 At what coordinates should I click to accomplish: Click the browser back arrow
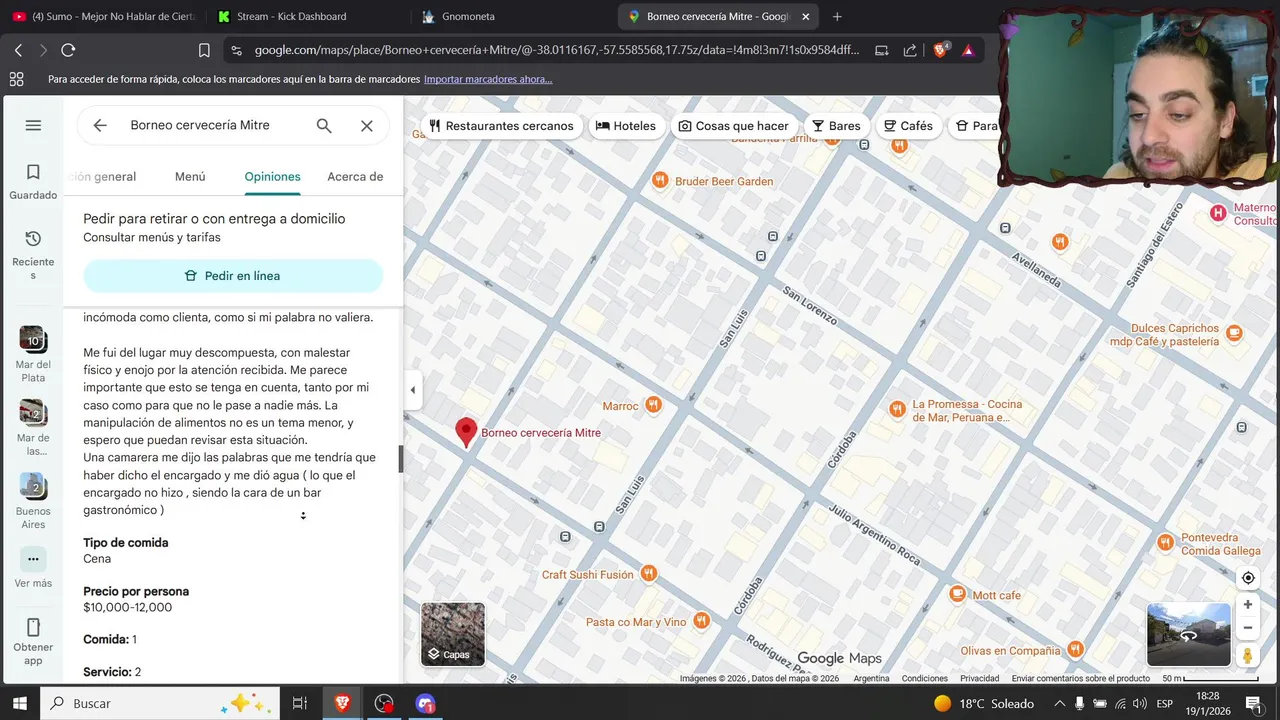[18, 50]
